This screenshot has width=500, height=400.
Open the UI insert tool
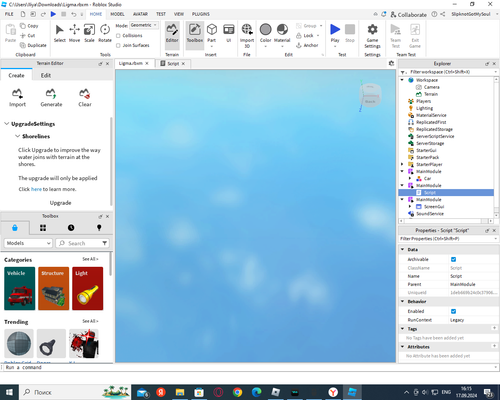(x=229, y=33)
